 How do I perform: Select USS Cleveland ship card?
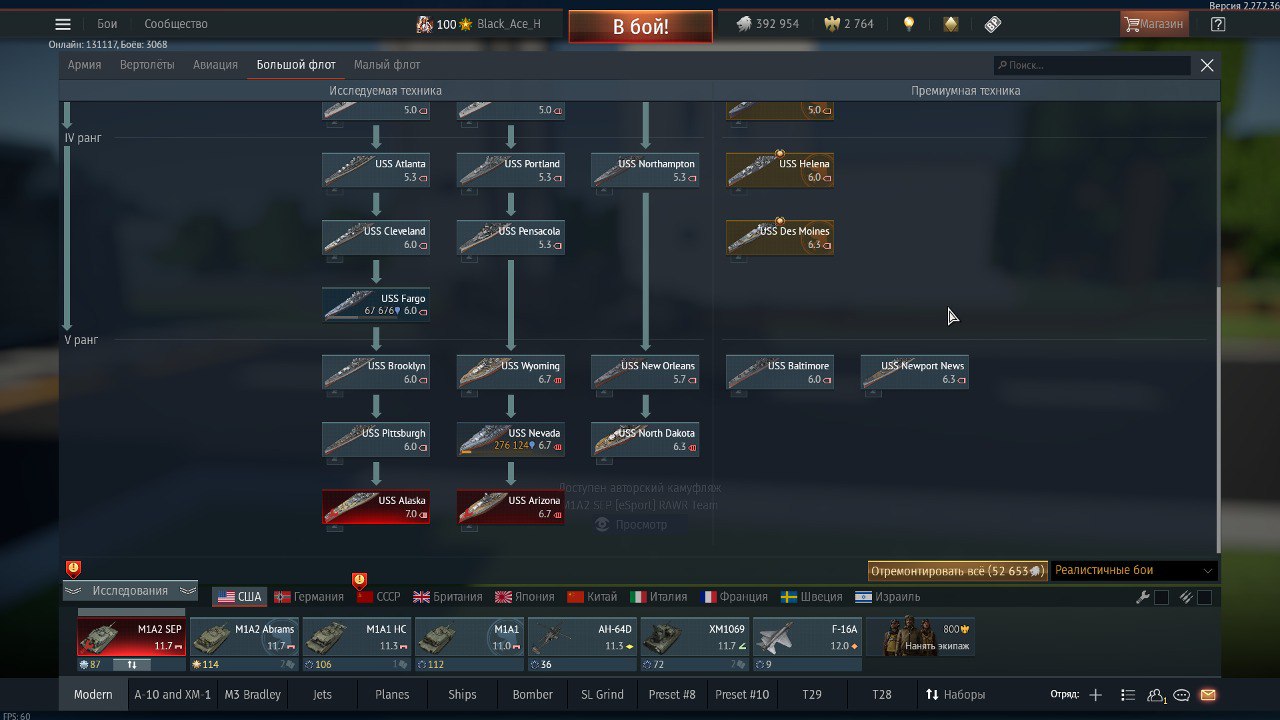[x=376, y=237]
